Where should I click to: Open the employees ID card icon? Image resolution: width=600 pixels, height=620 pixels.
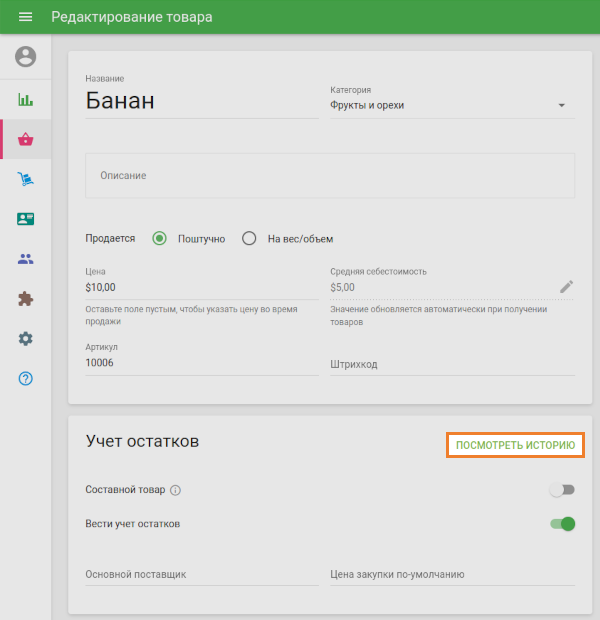point(26,219)
